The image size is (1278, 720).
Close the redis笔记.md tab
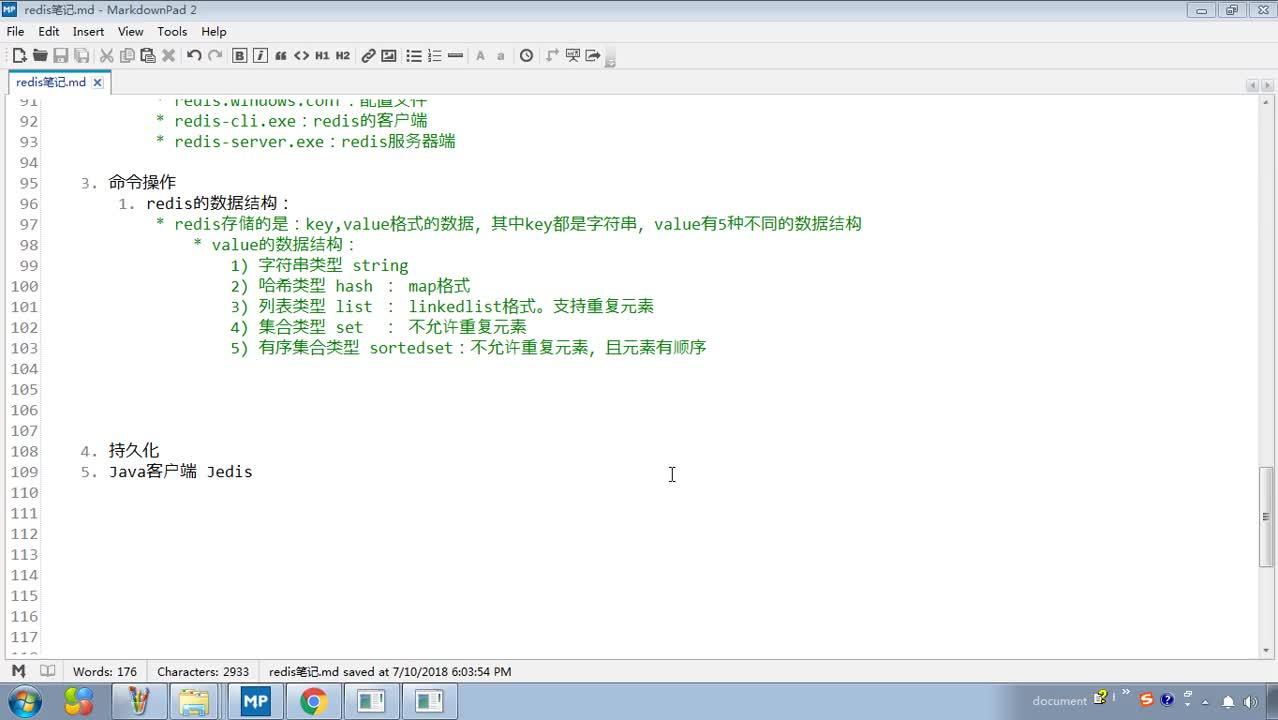pos(98,83)
